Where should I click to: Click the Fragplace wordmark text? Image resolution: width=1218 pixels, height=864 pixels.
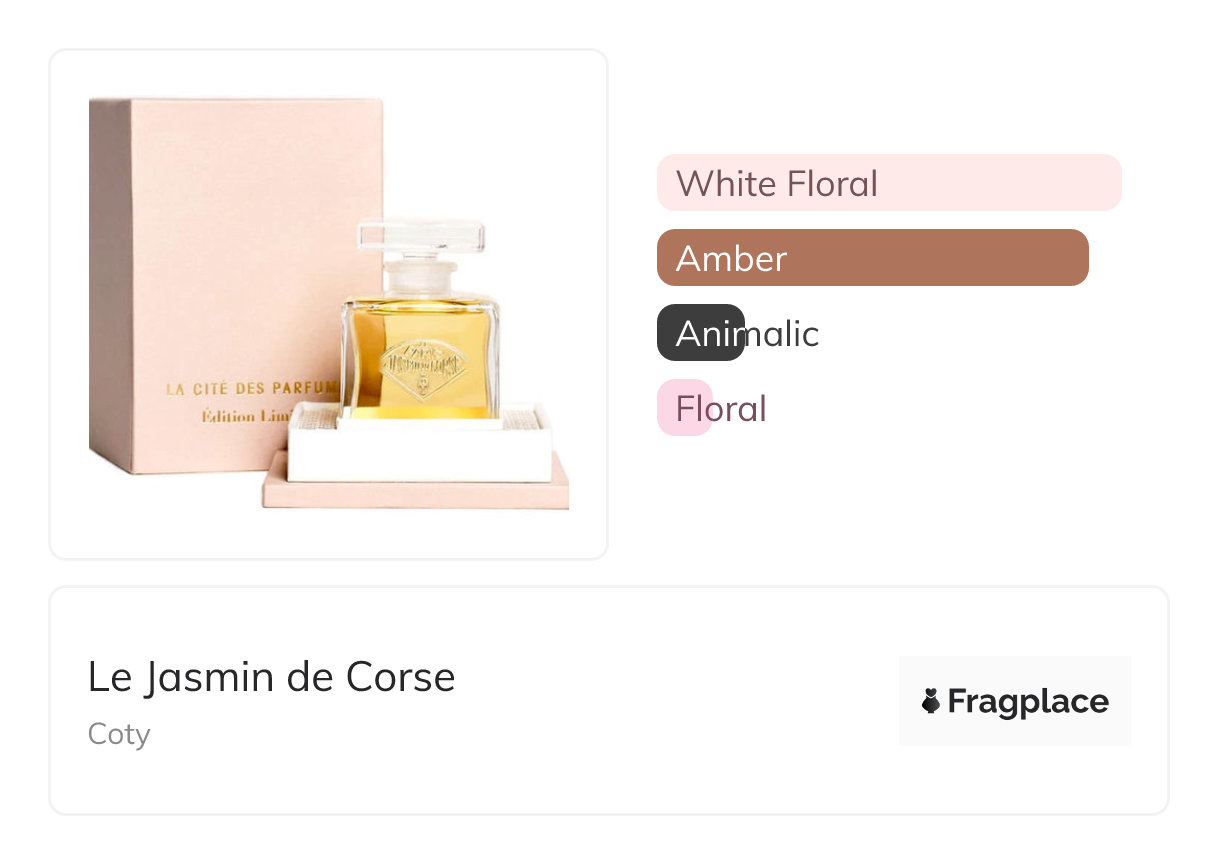tap(1028, 702)
